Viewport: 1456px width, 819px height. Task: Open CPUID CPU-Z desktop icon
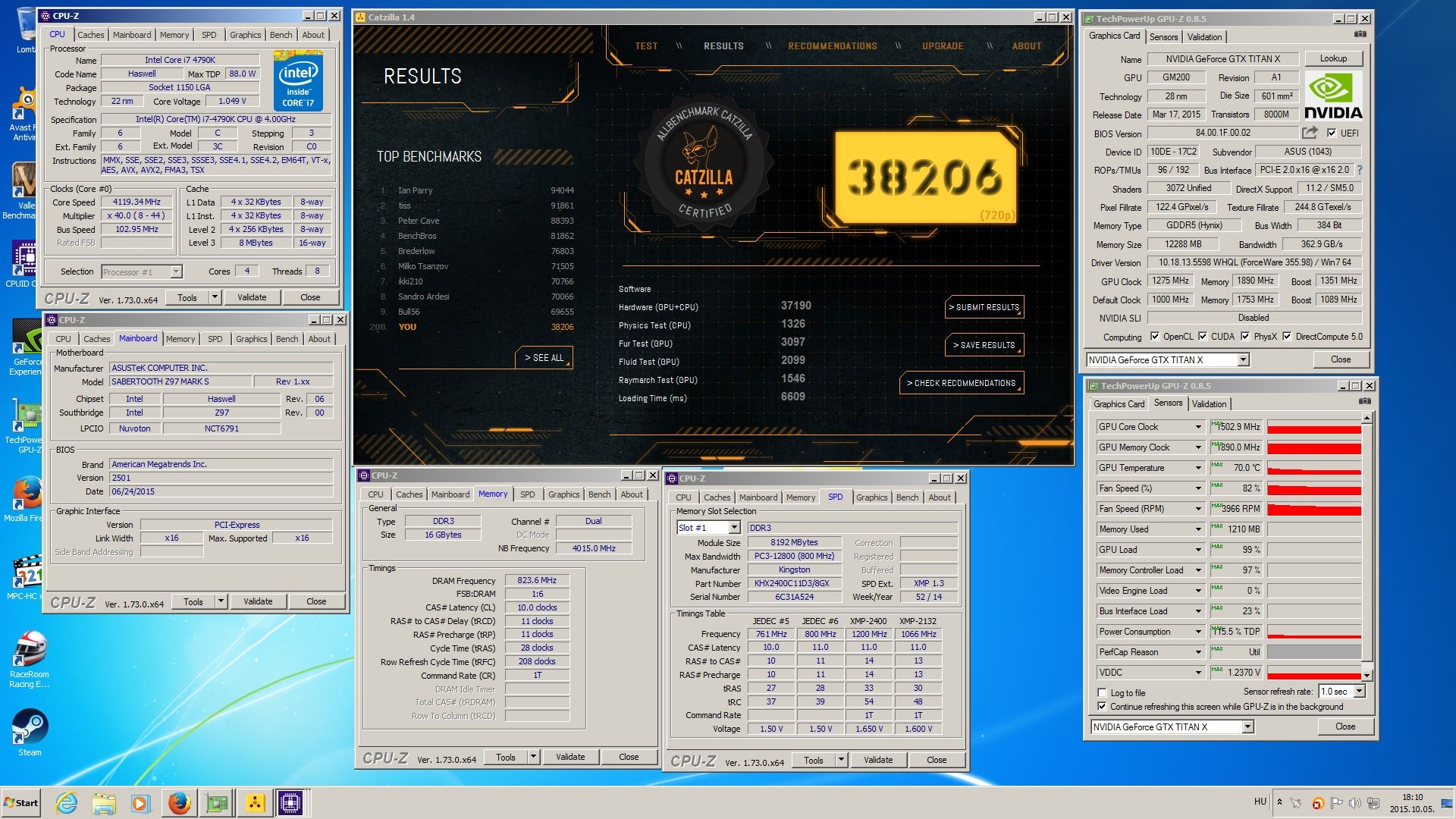[23, 264]
